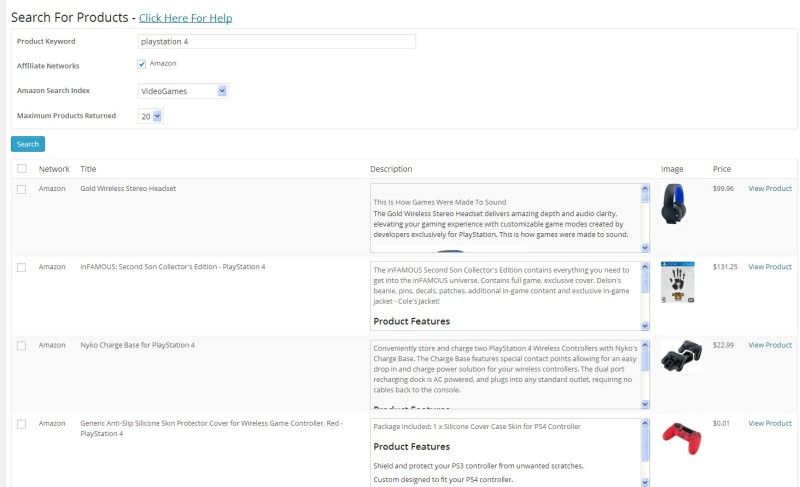Screen dimensions: 800x487
Task: Click scroll-up arrow in headset description box
Action: (645, 189)
